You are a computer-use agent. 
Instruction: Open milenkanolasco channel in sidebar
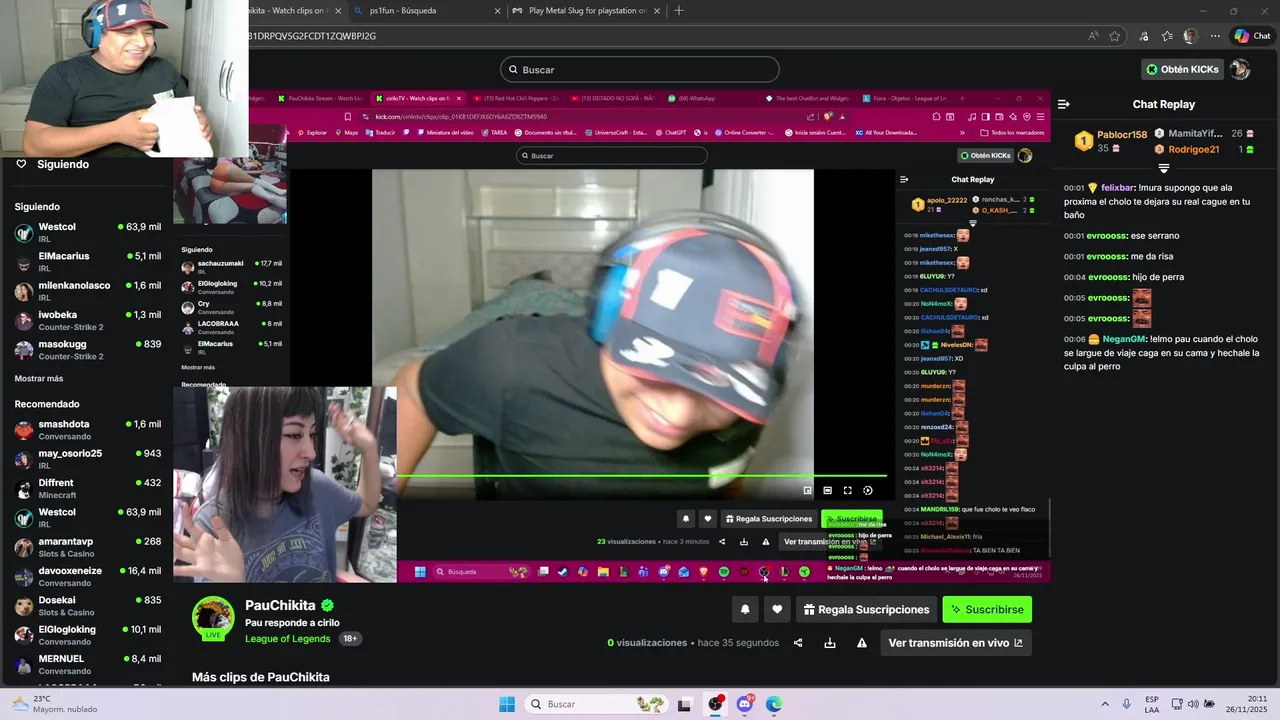coord(88,291)
